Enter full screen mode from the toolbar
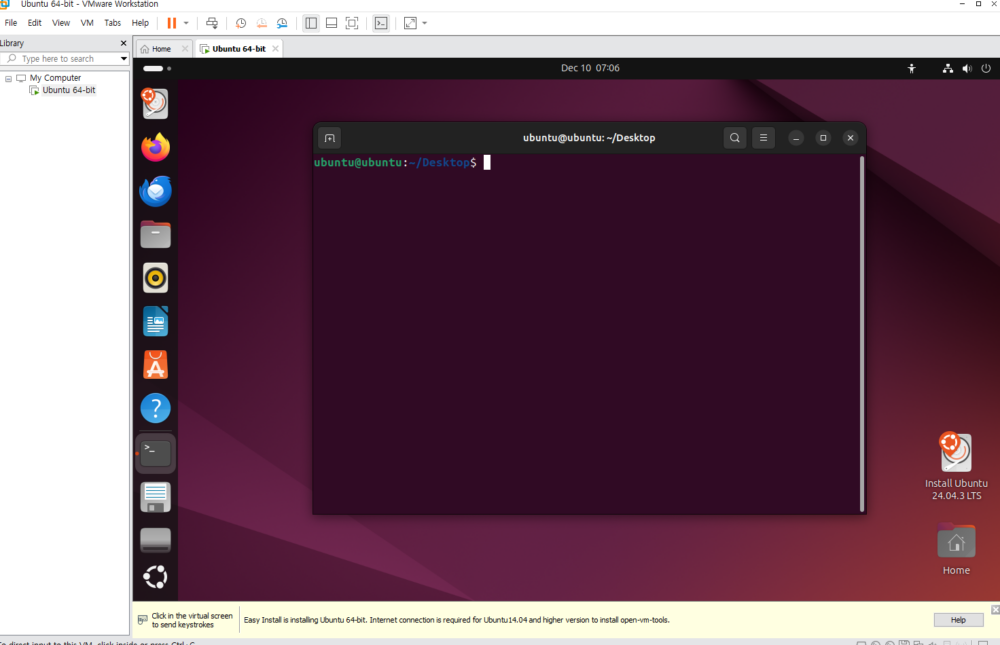Image resolution: width=1000 pixels, height=645 pixels. [351, 22]
